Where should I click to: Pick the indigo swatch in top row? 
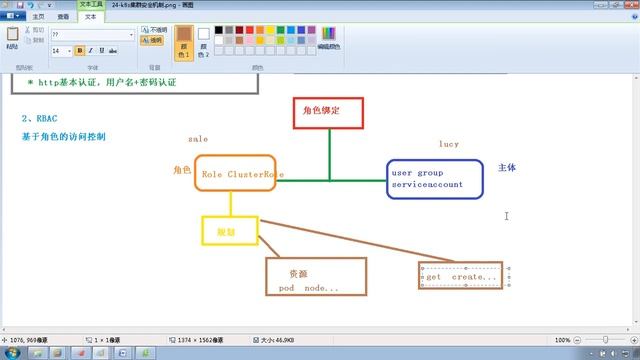[x=301, y=30]
